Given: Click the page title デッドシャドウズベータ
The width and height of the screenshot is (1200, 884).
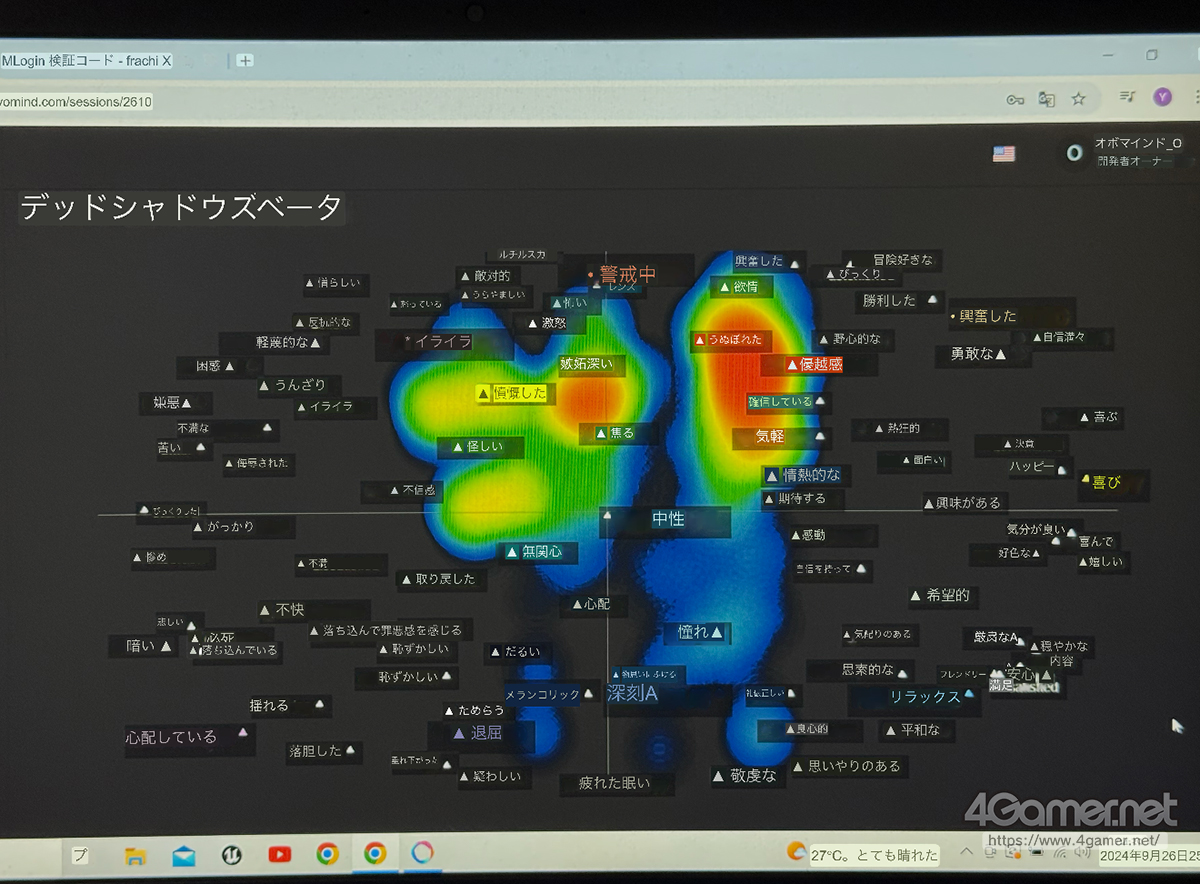Looking at the screenshot, I should [182, 208].
